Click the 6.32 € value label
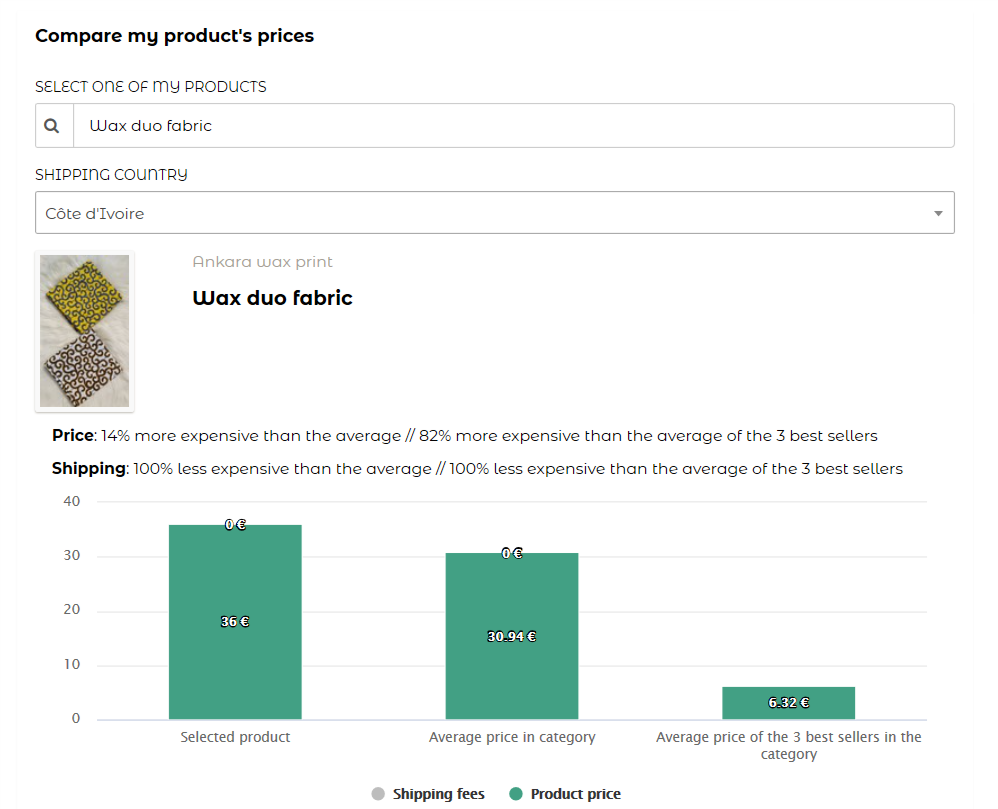This screenshot has height=809, width=998. click(788, 702)
